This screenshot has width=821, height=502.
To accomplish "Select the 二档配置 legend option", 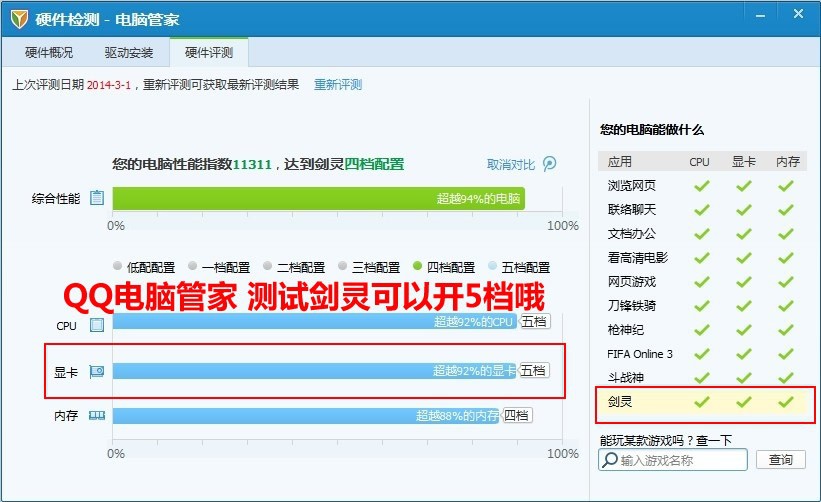I will click(294, 267).
